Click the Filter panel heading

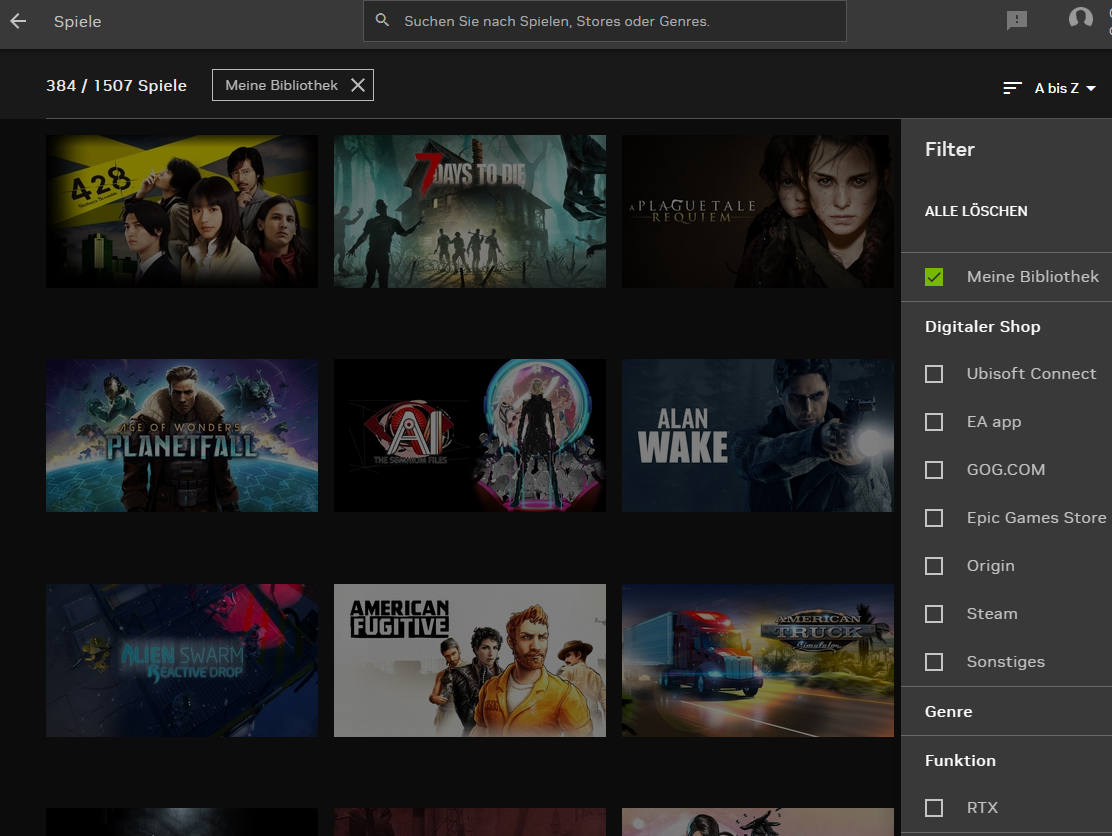pyautogui.click(x=950, y=150)
